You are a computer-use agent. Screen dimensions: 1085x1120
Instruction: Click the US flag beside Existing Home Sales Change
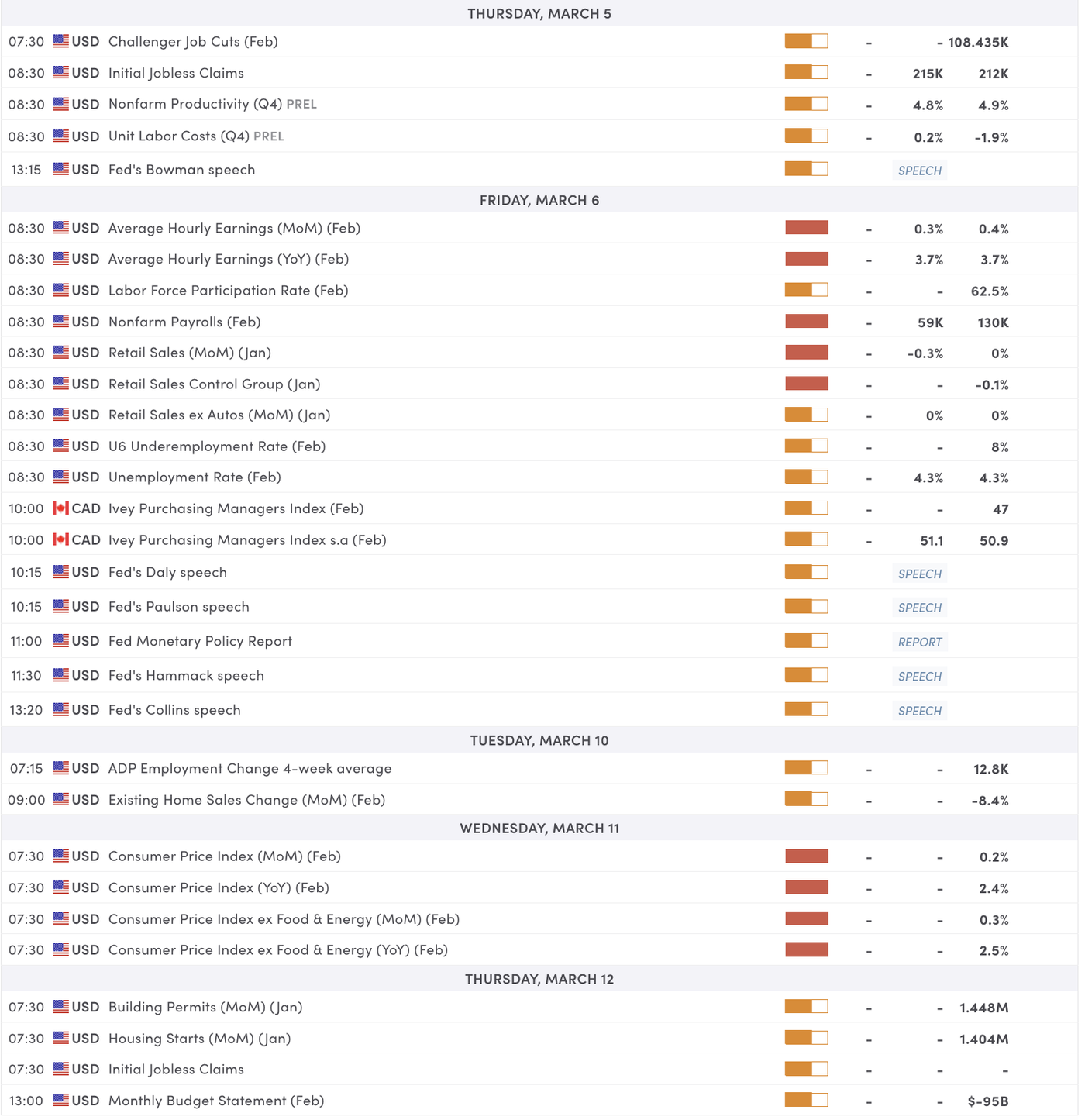coord(60,799)
